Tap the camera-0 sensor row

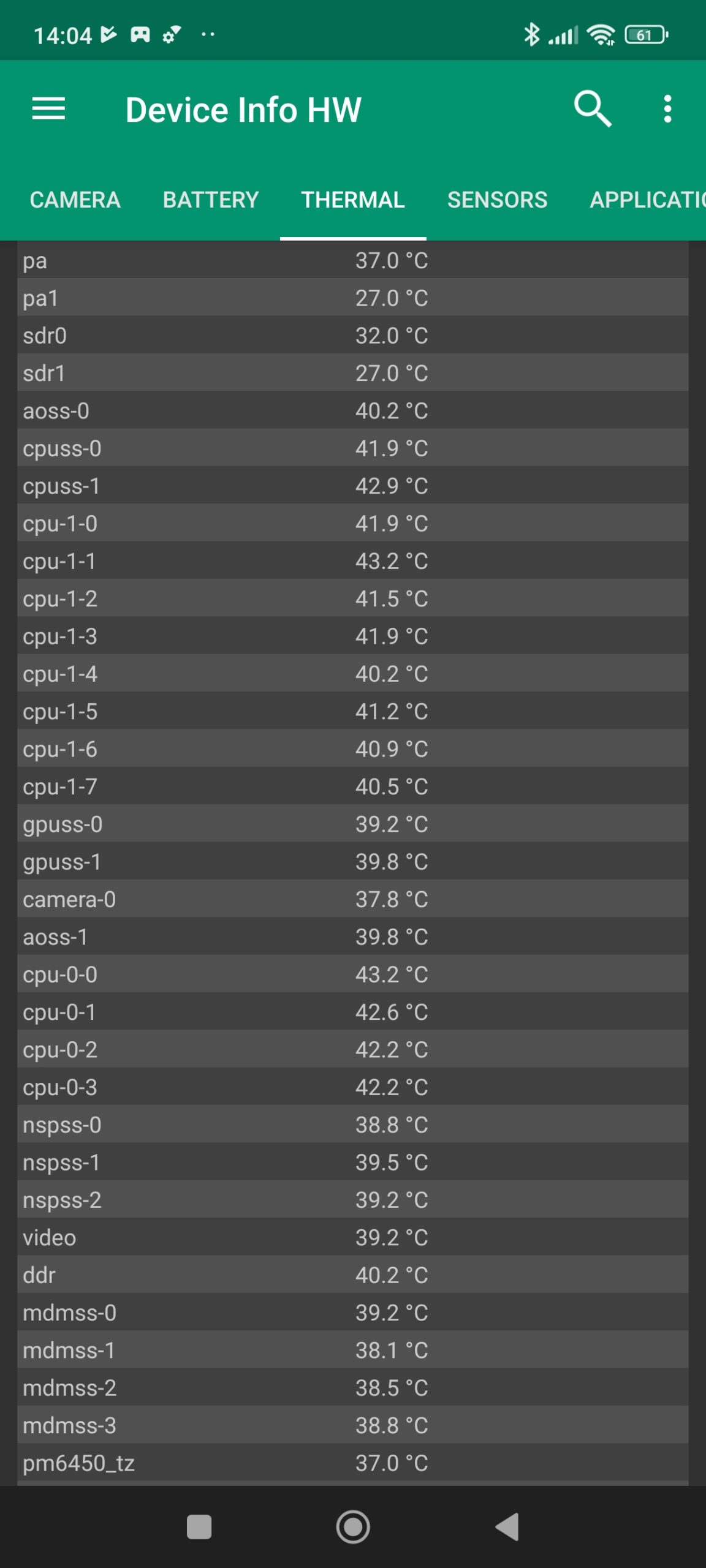[352, 899]
